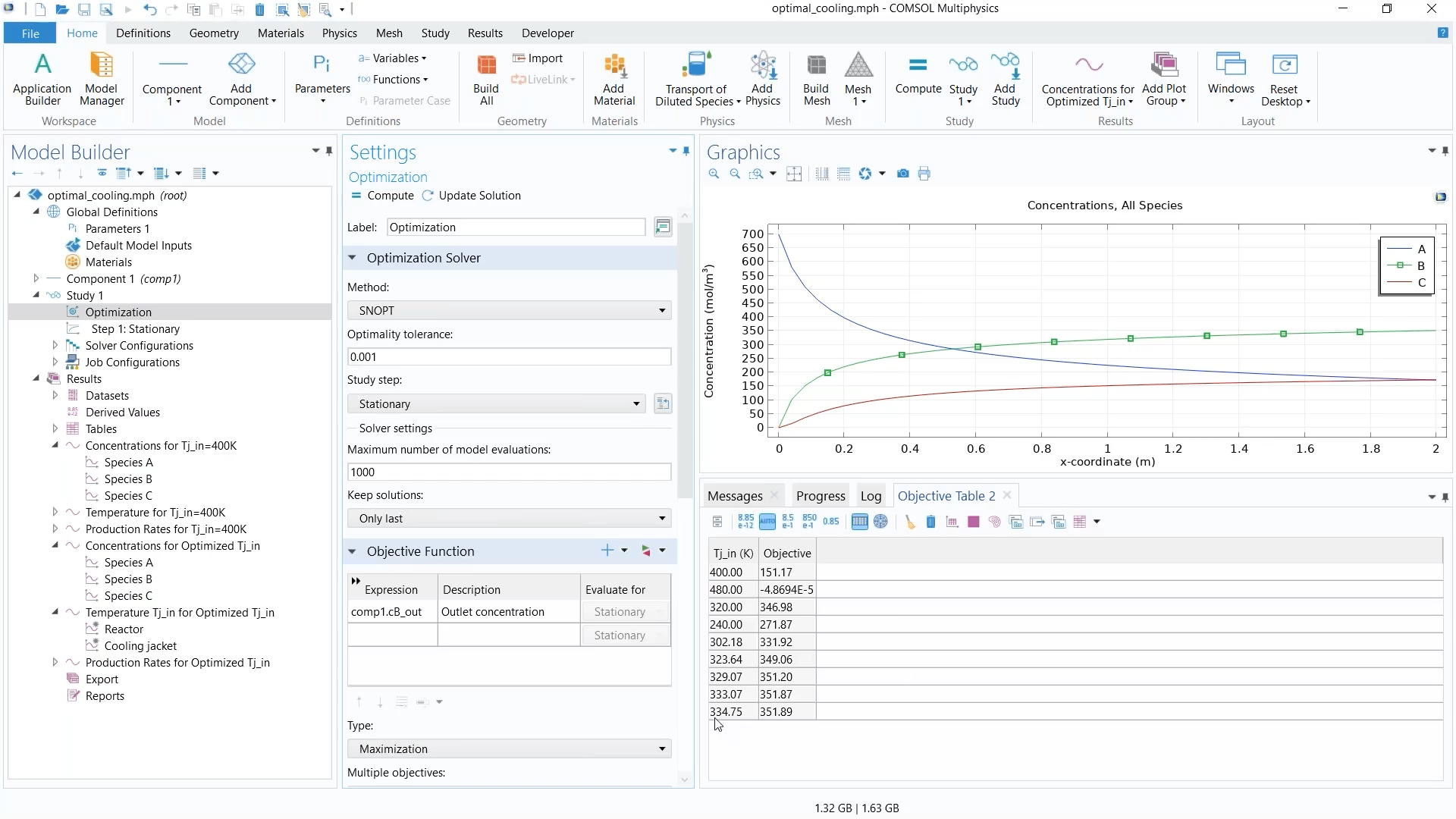Click the Zoom Extents icon in Graphics

tap(794, 174)
